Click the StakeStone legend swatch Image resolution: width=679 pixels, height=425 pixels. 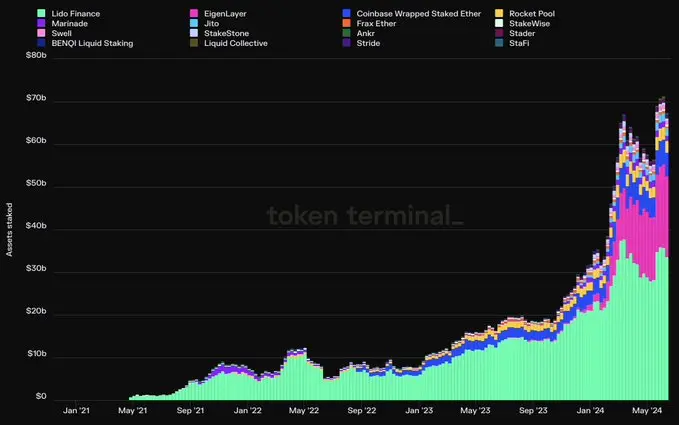tap(194, 33)
